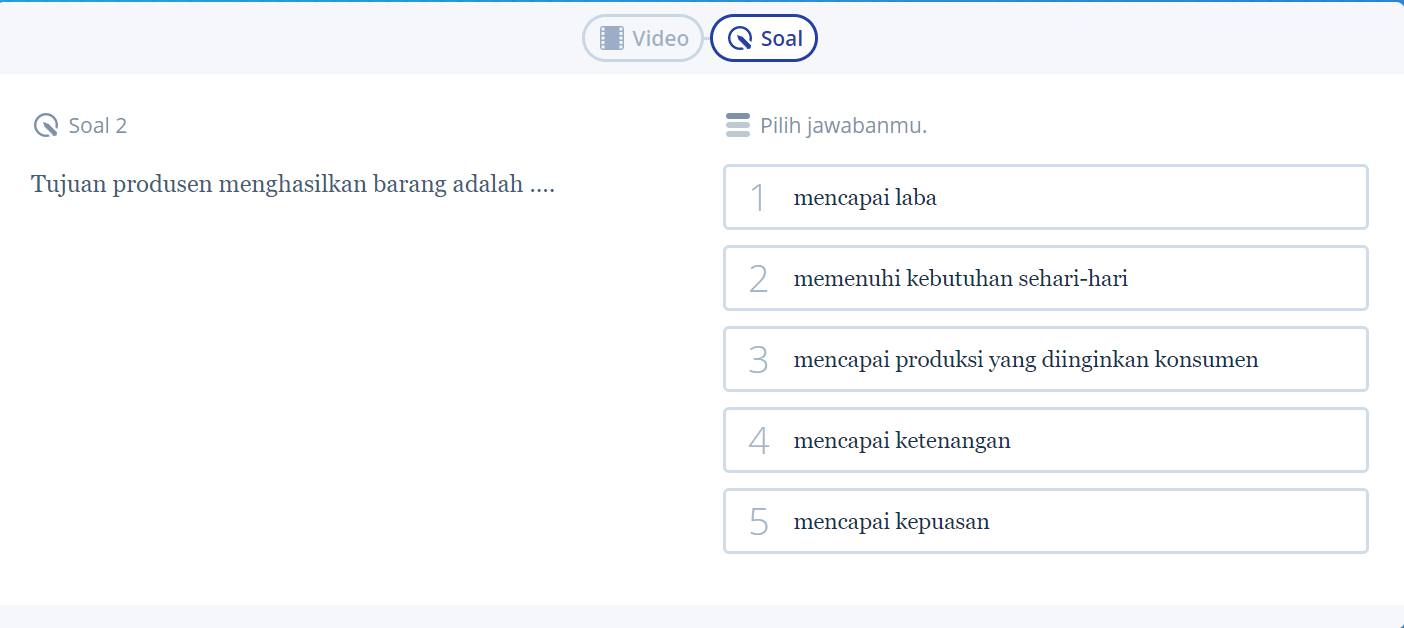This screenshot has height=628, width=1404.
Task: Choose the answer mencapai ketenangan
Action: [x=1045, y=440]
